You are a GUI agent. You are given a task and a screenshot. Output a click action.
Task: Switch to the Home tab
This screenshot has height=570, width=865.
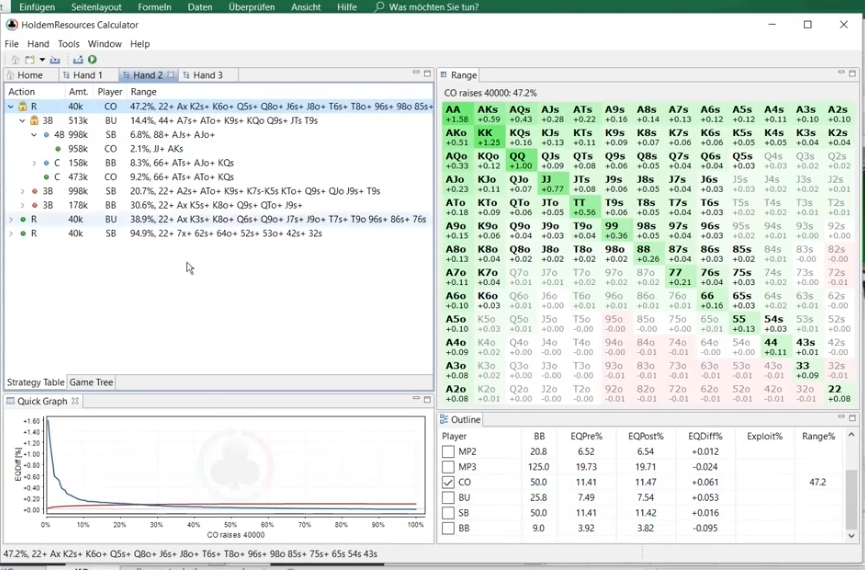(x=30, y=75)
